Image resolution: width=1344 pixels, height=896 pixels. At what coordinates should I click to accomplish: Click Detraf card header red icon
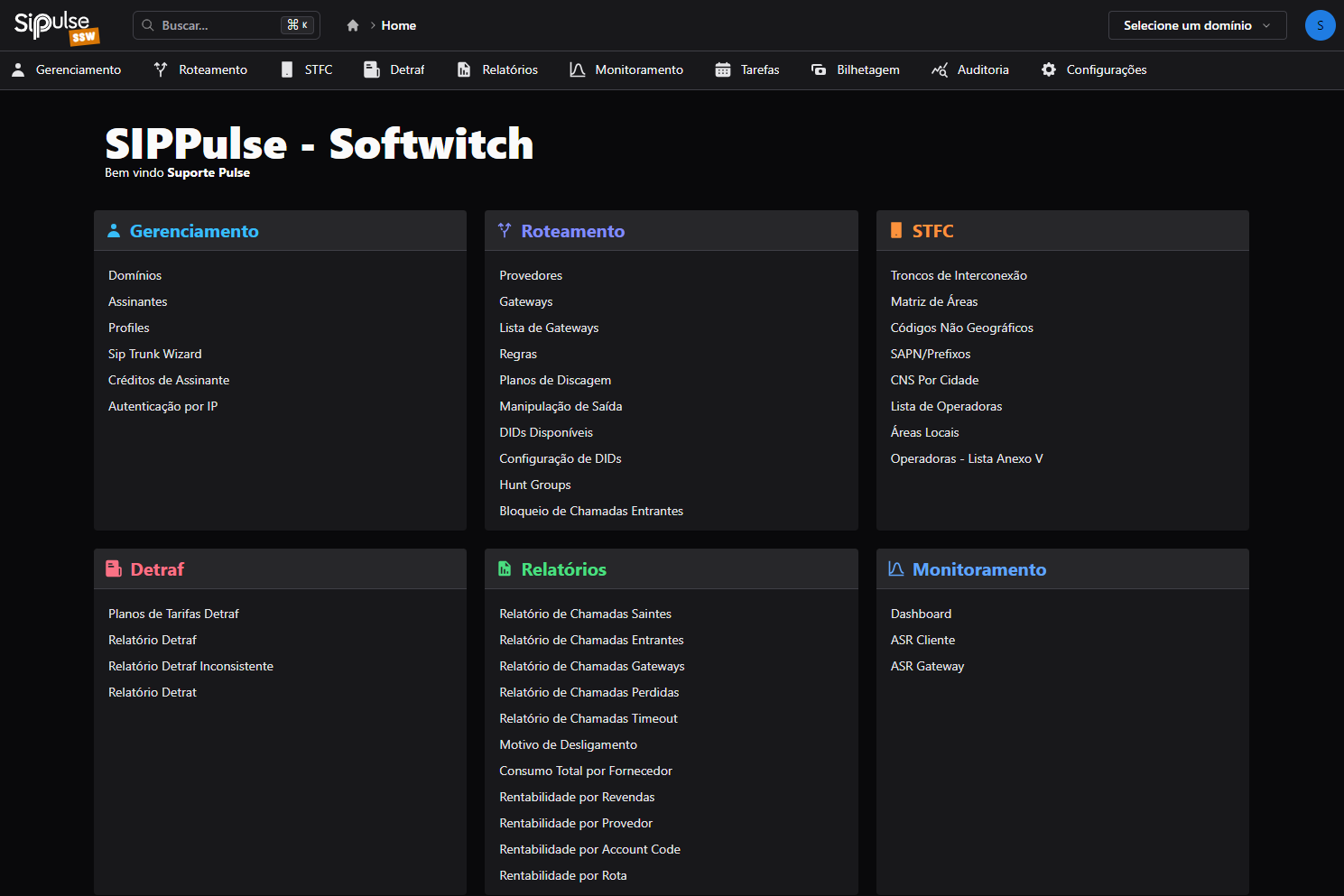114,568
